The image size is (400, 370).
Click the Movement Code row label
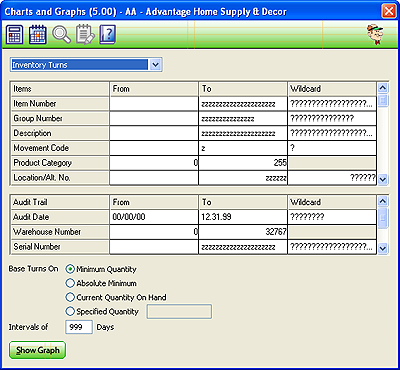pyautogui.click(x=60, y=148)
